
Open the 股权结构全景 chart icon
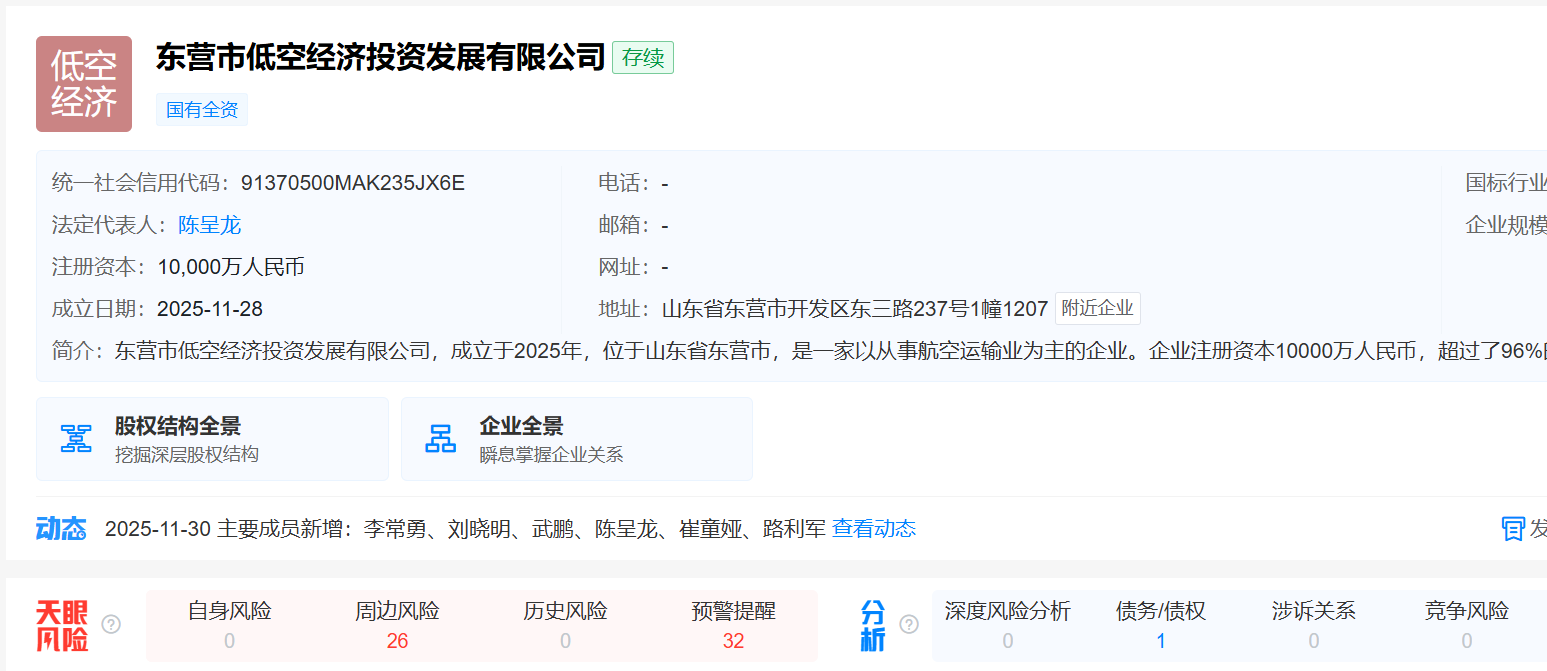pos(76,439)
